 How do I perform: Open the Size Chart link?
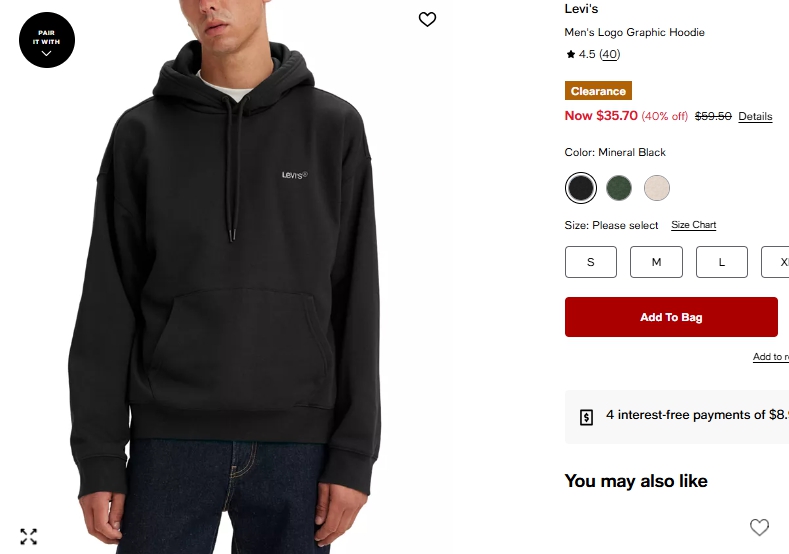tap(693, 225)
